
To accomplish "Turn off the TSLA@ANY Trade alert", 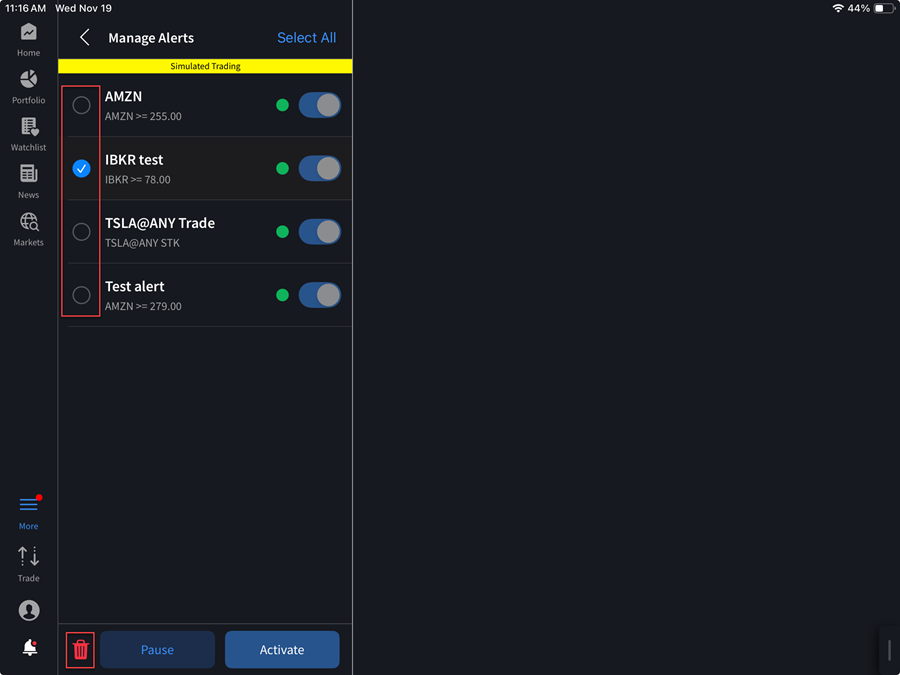I will [x=319, y=231].
